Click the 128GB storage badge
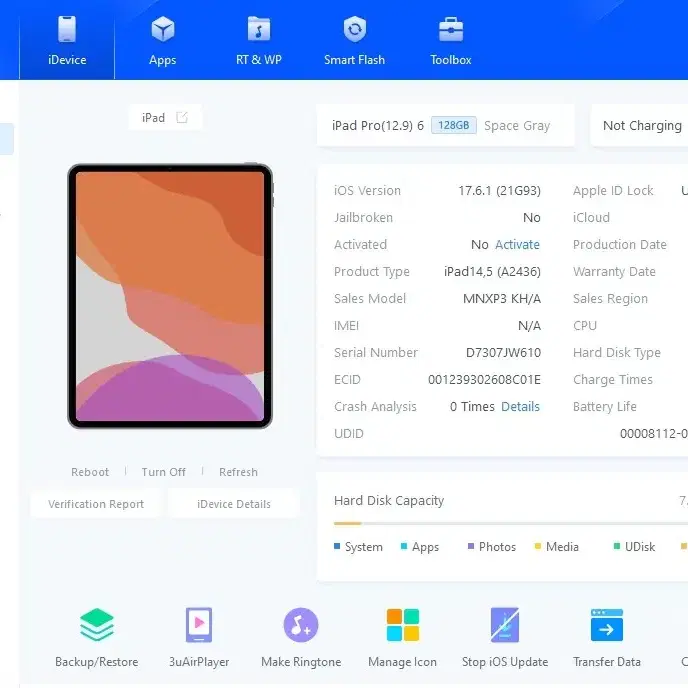This screenshot has height=688, width=688. click(454, 125)
